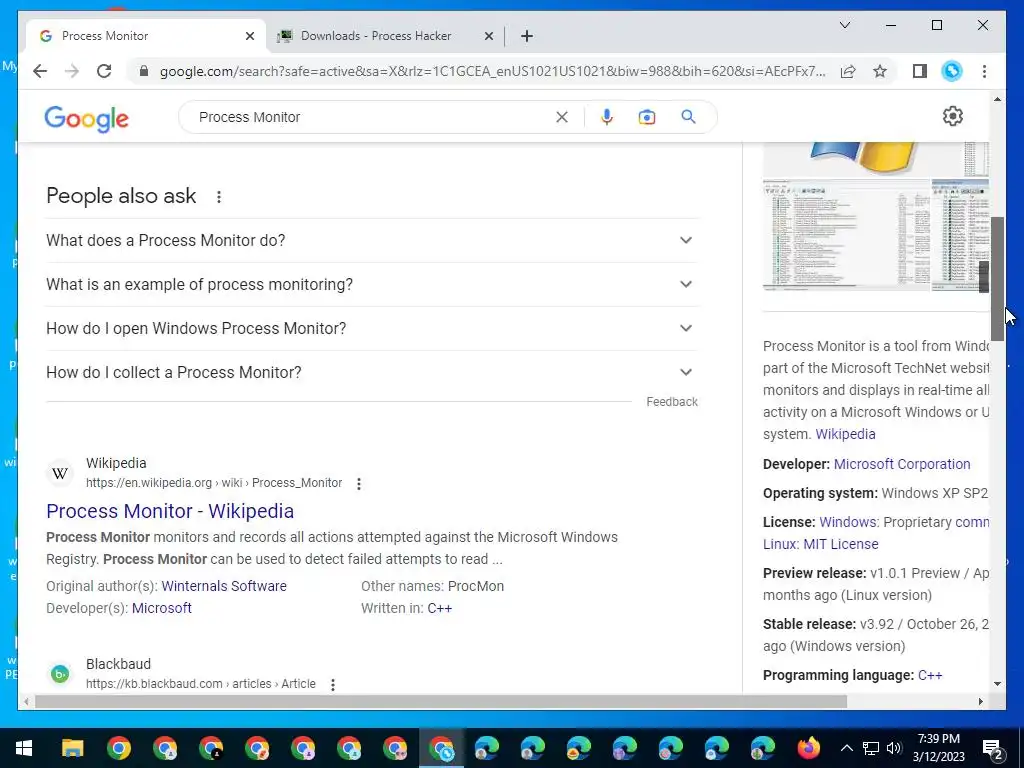Click the vertical page scrollbar thumb

point(997,278)
